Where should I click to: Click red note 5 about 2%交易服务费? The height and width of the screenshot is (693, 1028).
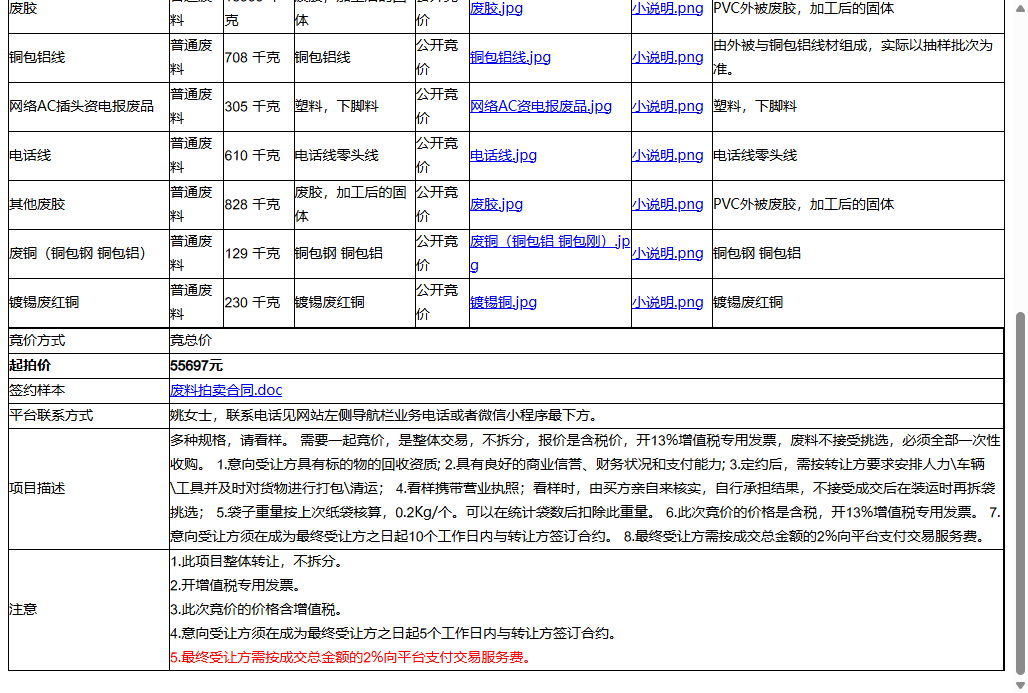point(350,657)
